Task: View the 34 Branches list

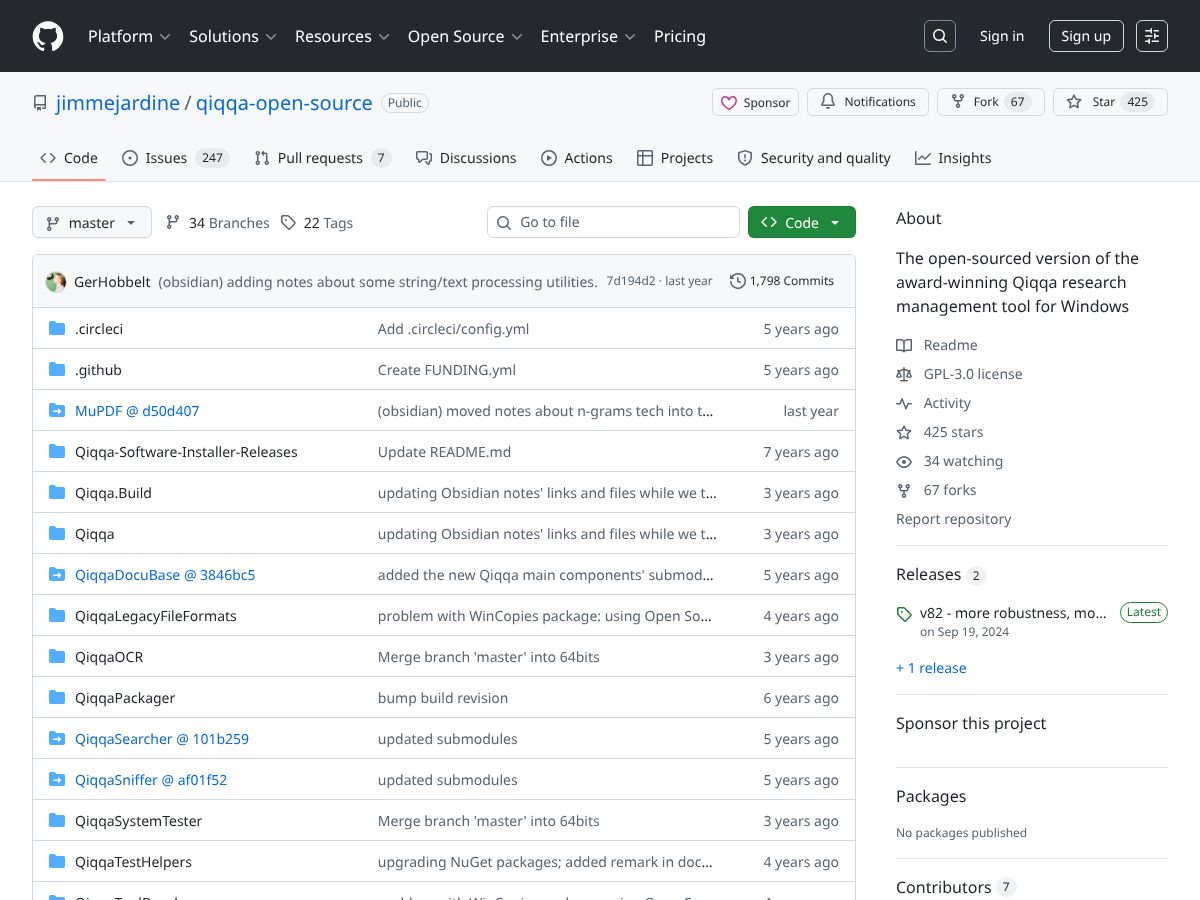Action: pos(218,223)
